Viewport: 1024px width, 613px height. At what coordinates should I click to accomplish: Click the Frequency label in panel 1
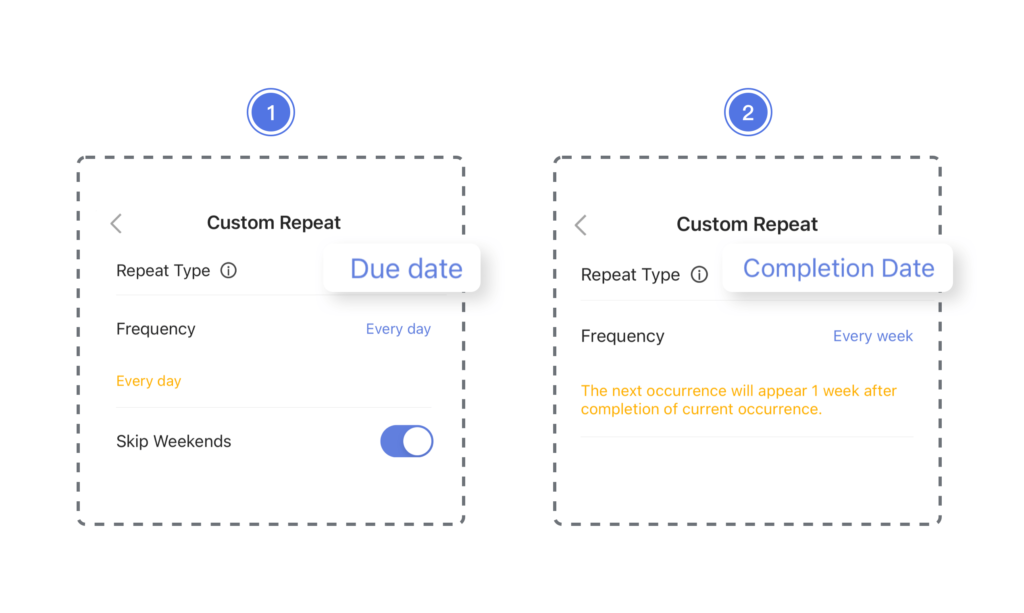[156, 329]
